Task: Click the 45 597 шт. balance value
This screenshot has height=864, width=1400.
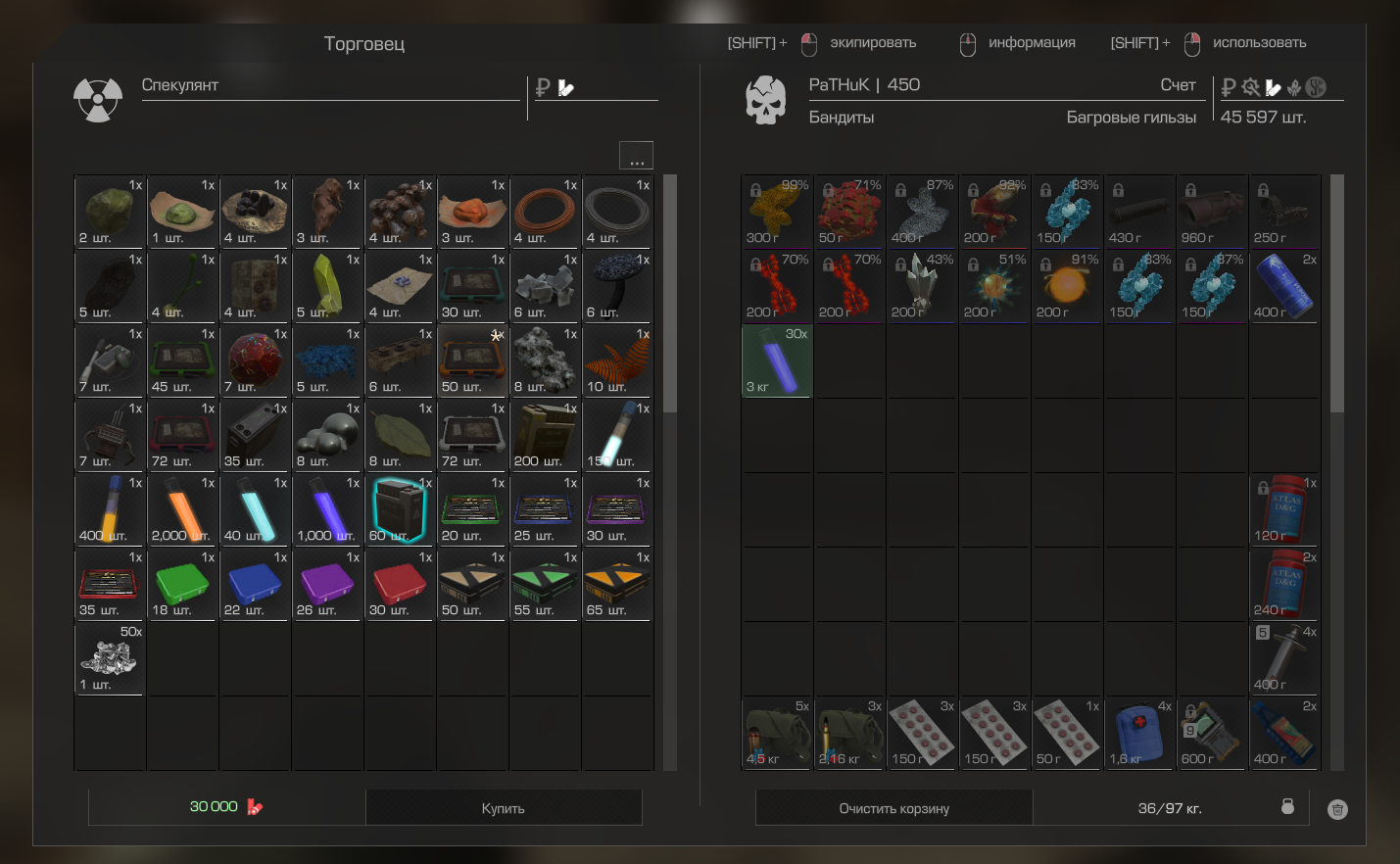Action: click(1263, 117)
